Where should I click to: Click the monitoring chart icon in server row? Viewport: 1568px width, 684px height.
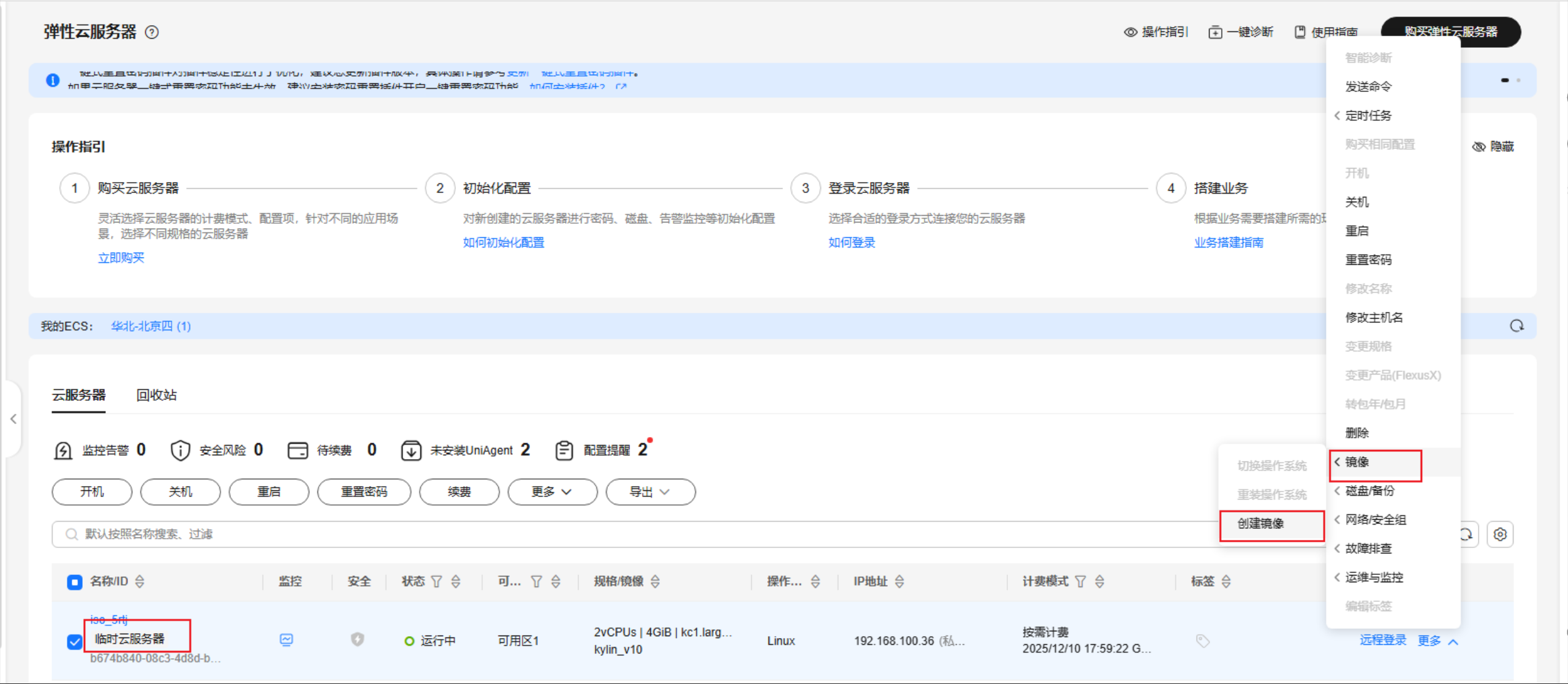tap(286, 640)
